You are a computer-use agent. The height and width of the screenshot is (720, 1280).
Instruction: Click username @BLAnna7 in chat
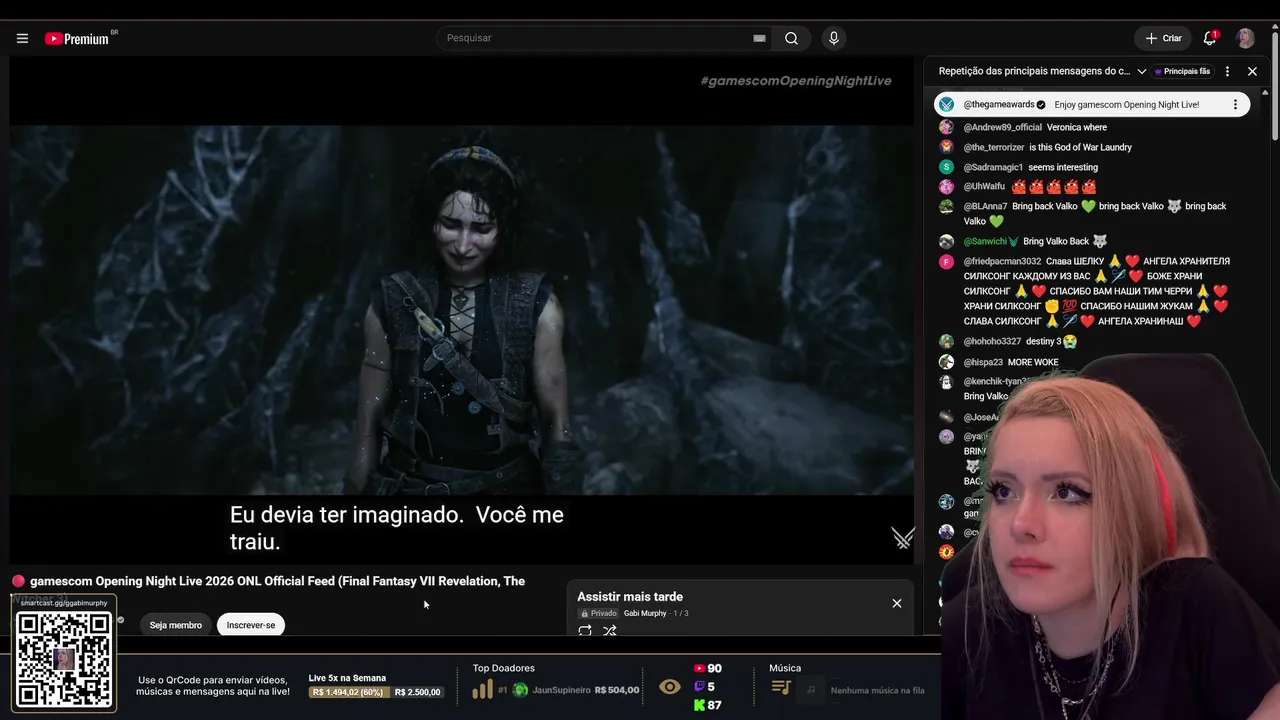coord(985,207)
